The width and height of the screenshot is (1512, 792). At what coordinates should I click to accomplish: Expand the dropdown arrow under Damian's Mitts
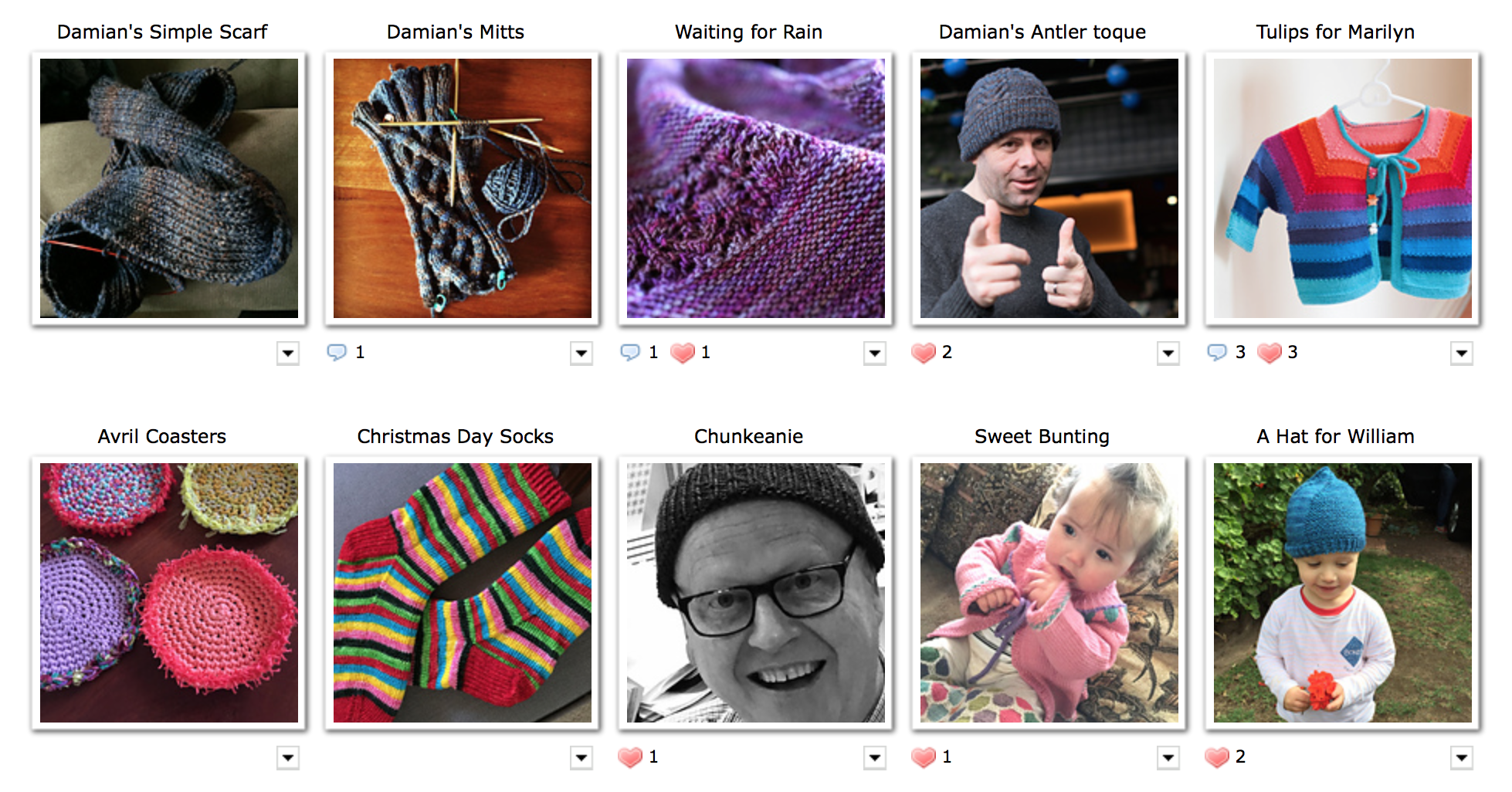(x=581, y=354)
